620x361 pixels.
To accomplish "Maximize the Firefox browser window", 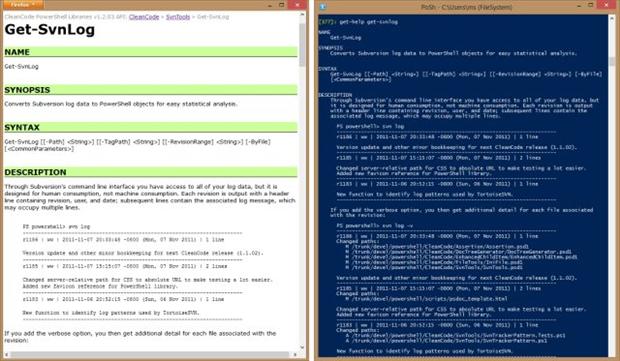I will click(282, 5).
